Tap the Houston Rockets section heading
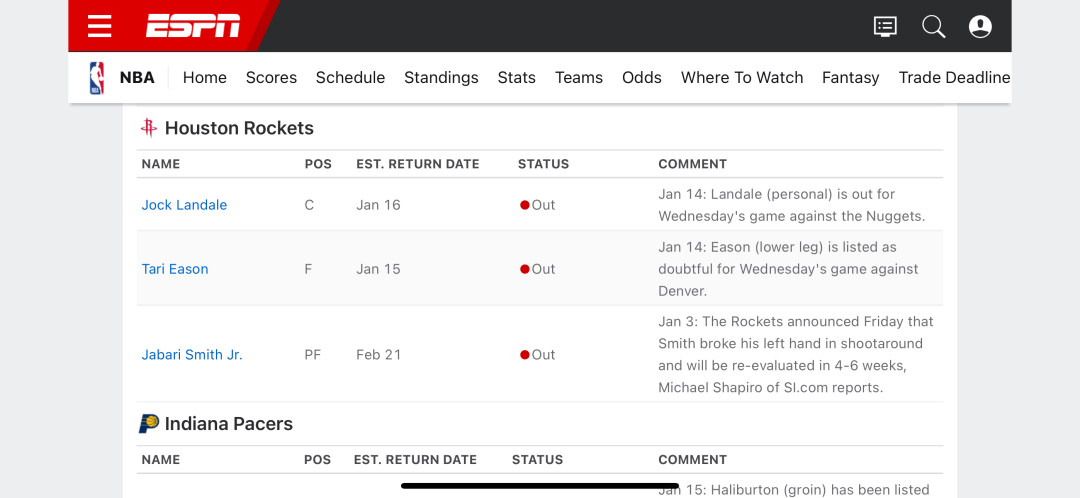The image size is (1080, 498). click(x=239, y=128)
